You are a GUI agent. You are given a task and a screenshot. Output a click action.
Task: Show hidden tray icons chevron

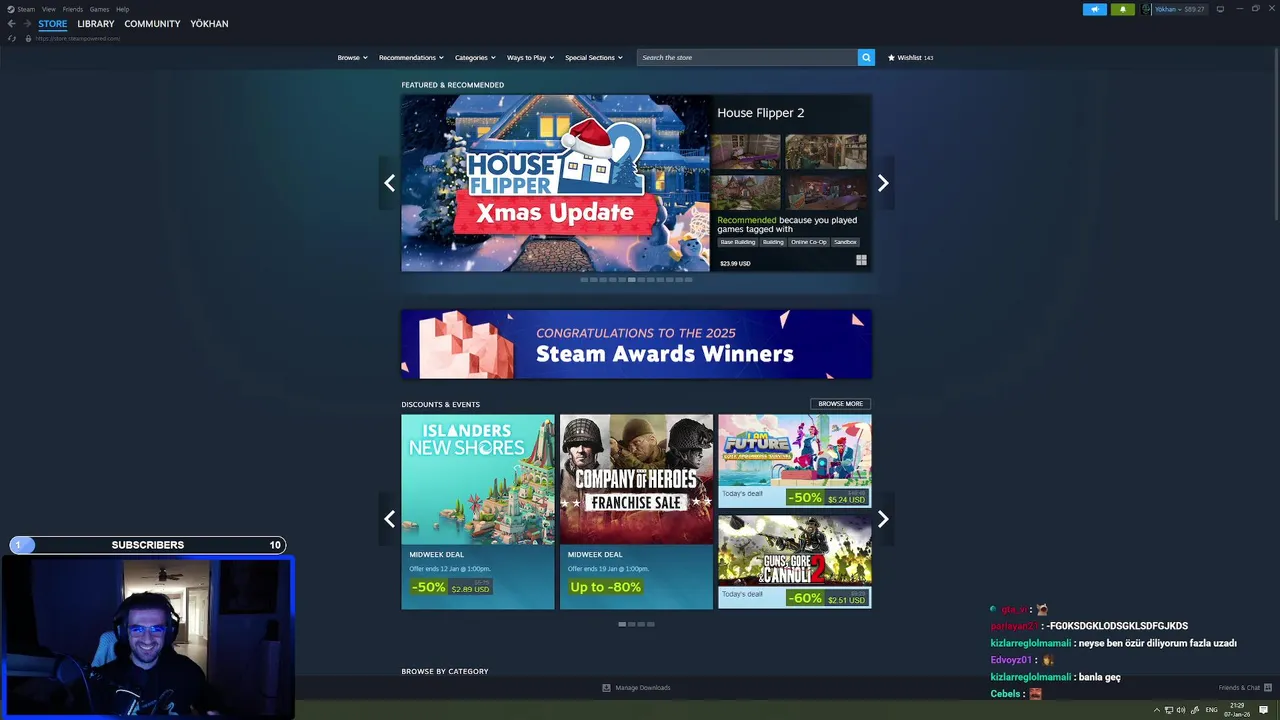[x=1157, y=710]
